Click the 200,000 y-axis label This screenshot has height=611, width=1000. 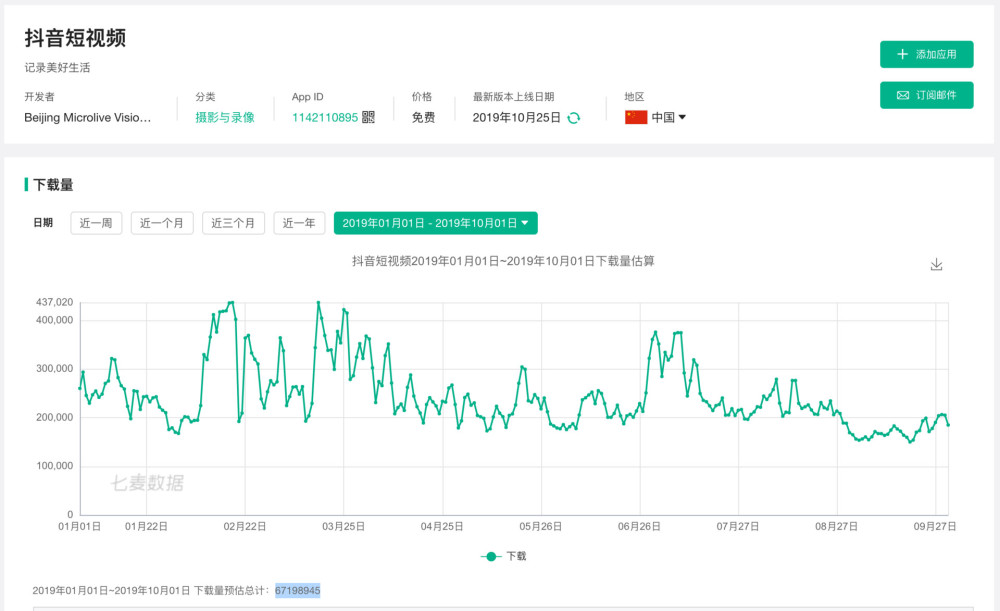coord(54,417)
